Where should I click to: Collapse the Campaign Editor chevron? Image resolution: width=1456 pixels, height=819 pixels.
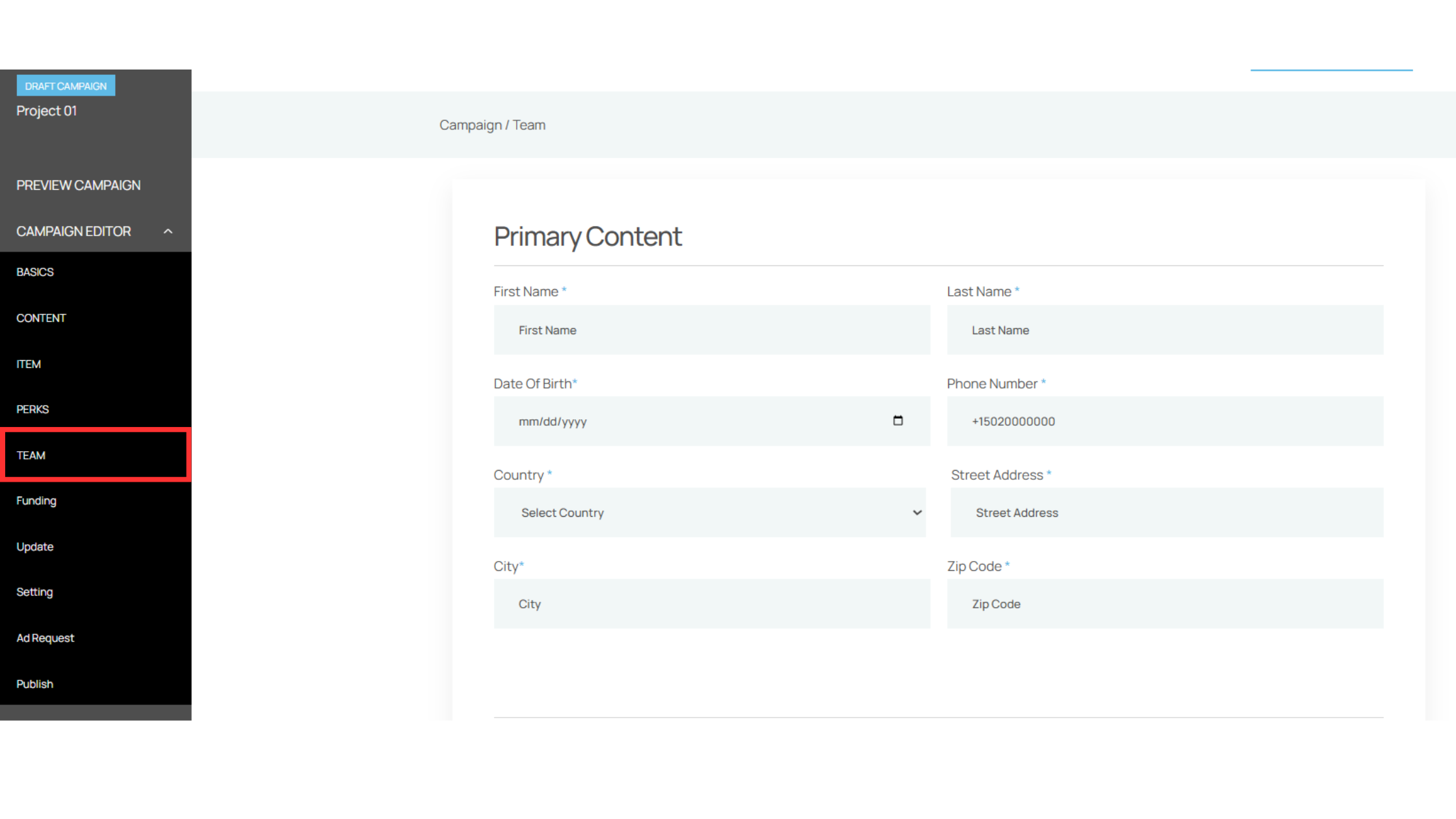point(168,231)
